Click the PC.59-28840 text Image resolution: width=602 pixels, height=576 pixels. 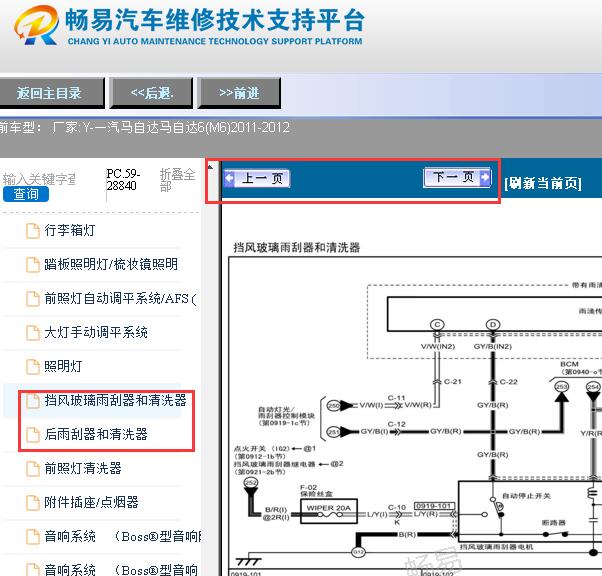coord(123,180)
